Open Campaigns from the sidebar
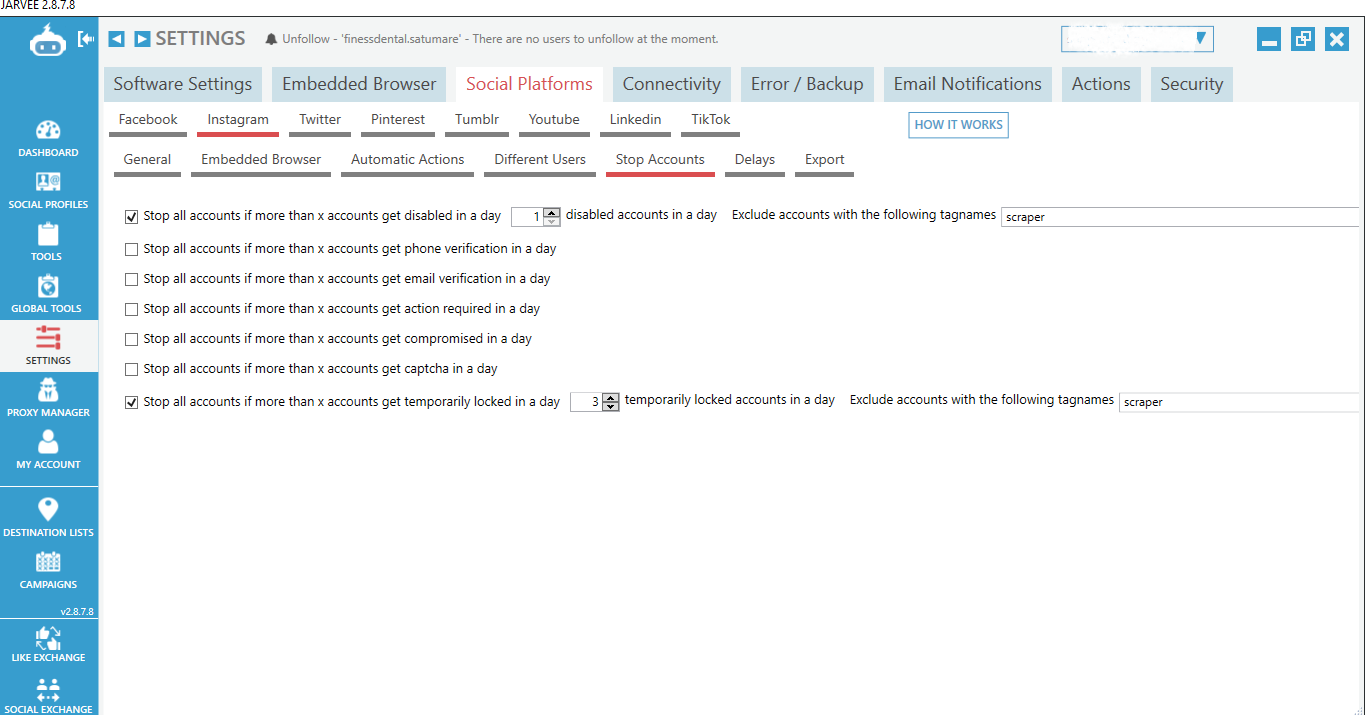The height and width of the screenshot is (715, 1365). tap(48, 570)
